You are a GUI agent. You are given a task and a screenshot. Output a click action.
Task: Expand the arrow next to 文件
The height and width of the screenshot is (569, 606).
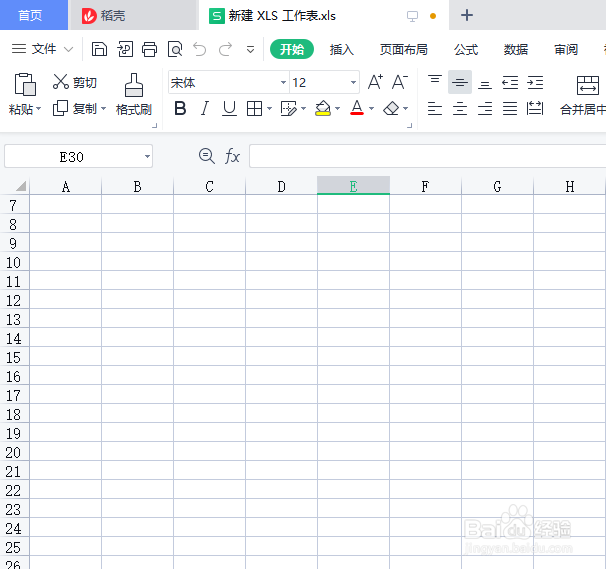click(68, 49)
